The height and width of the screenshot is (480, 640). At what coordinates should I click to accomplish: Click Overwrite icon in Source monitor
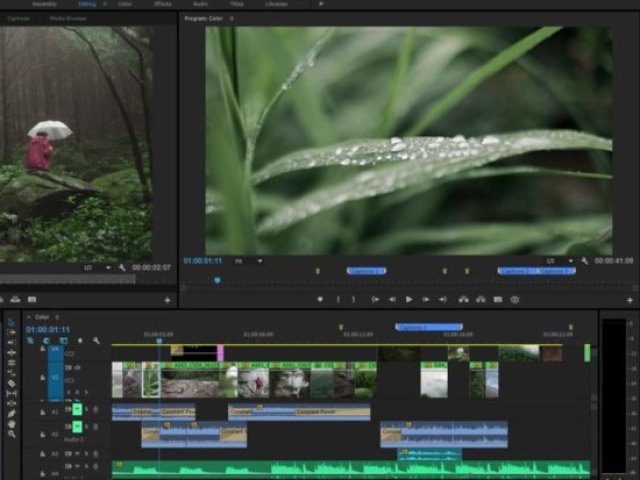pos(16,300)
